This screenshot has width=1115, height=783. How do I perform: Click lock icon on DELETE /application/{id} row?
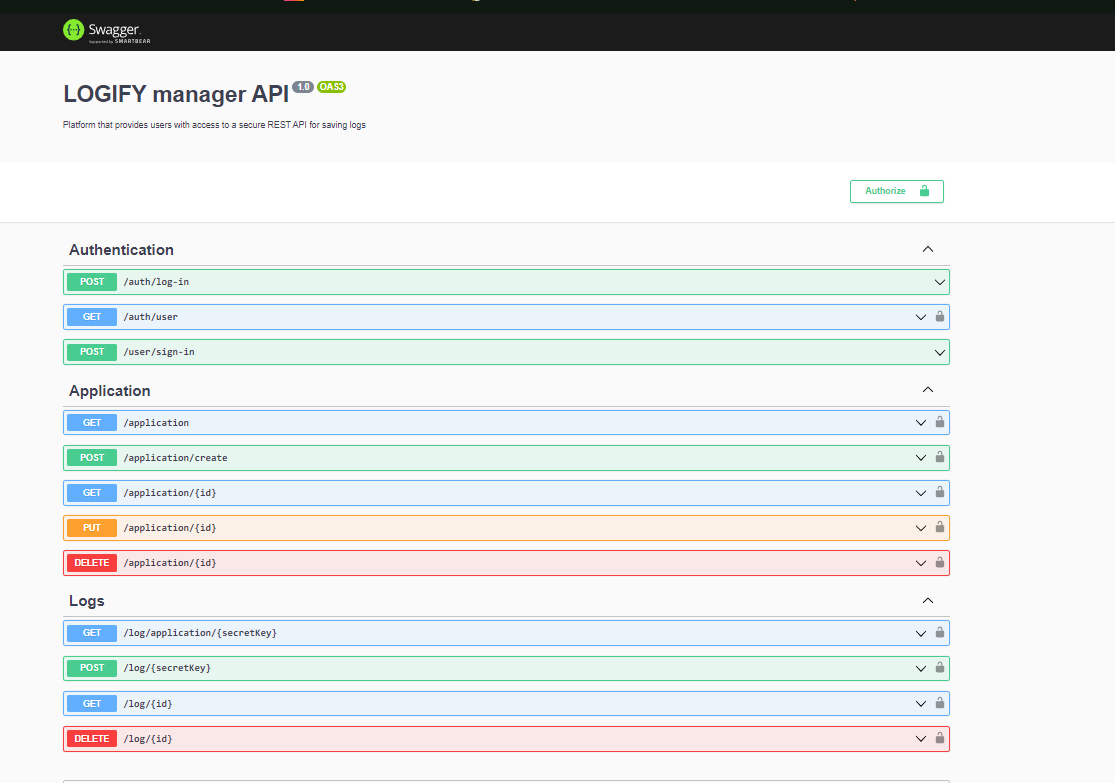click(x=940, y=563)
